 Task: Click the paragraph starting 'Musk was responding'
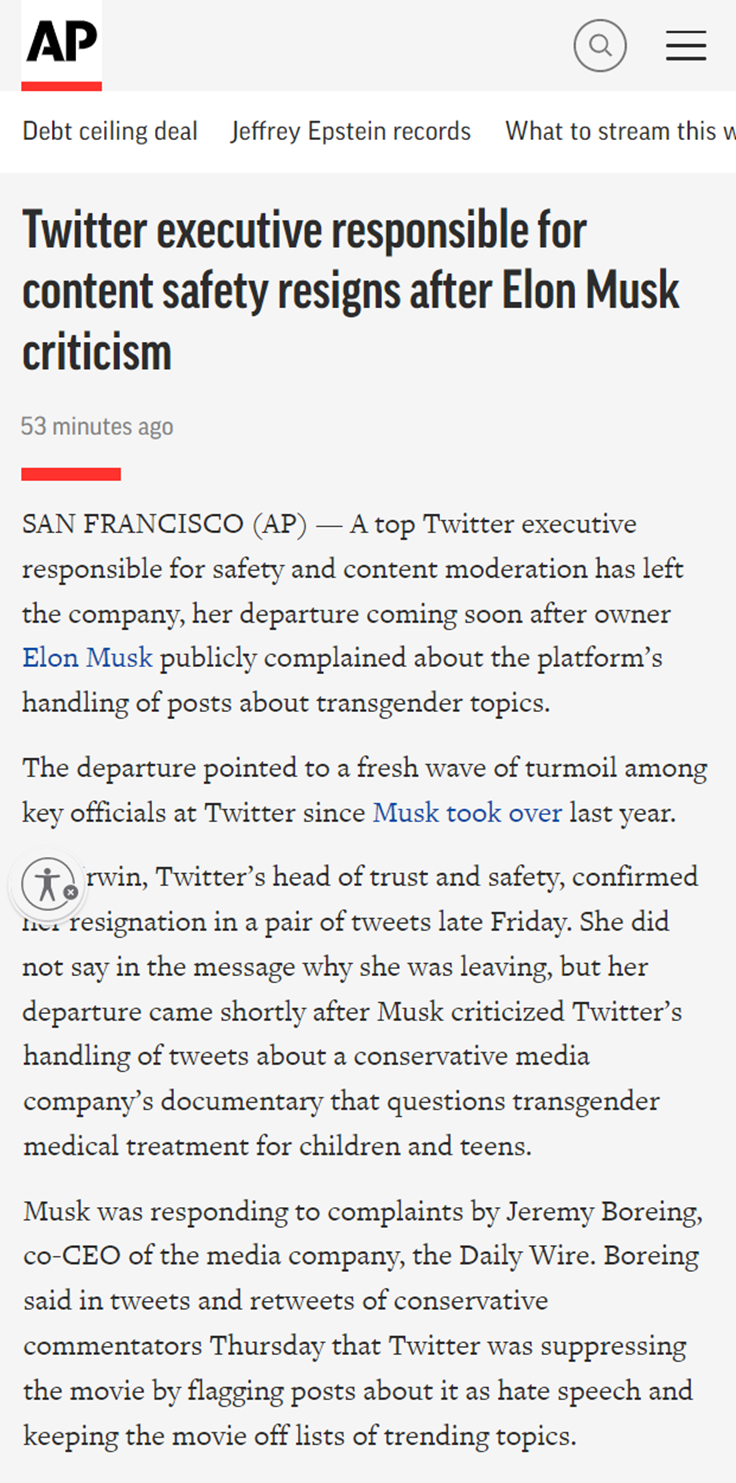[363, 1324]
